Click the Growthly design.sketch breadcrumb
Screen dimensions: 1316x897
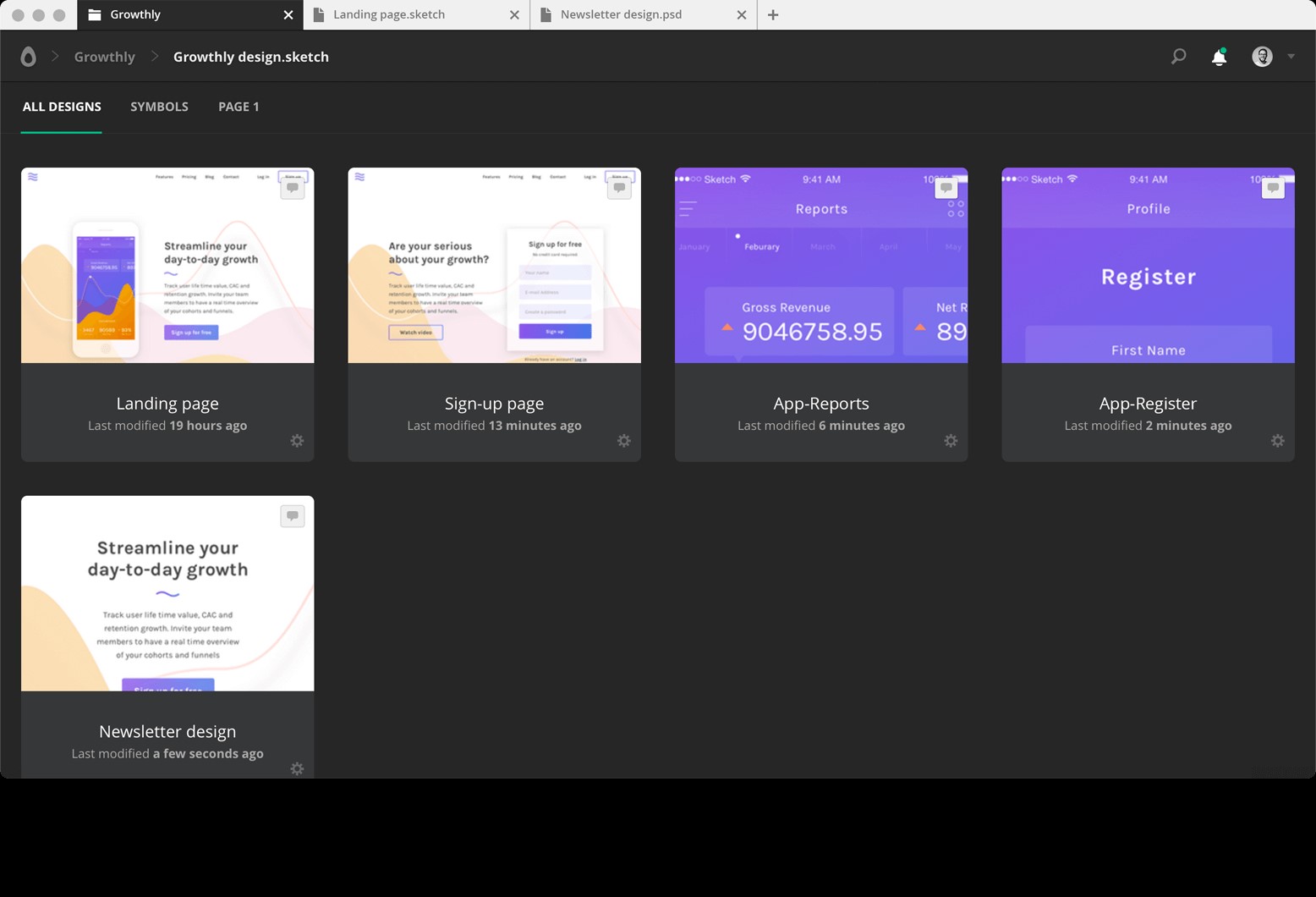tap(251, 57)
